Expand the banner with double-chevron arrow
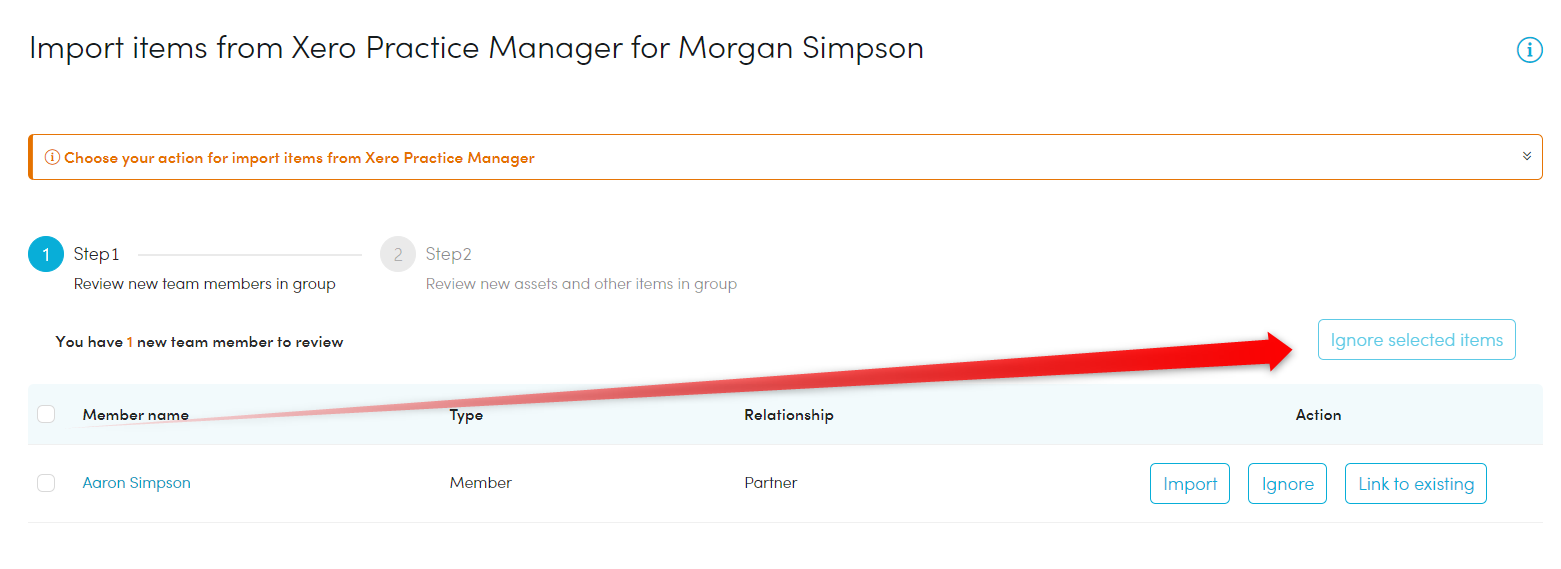Screen dimensions: 1561x569 (1527, 156)
